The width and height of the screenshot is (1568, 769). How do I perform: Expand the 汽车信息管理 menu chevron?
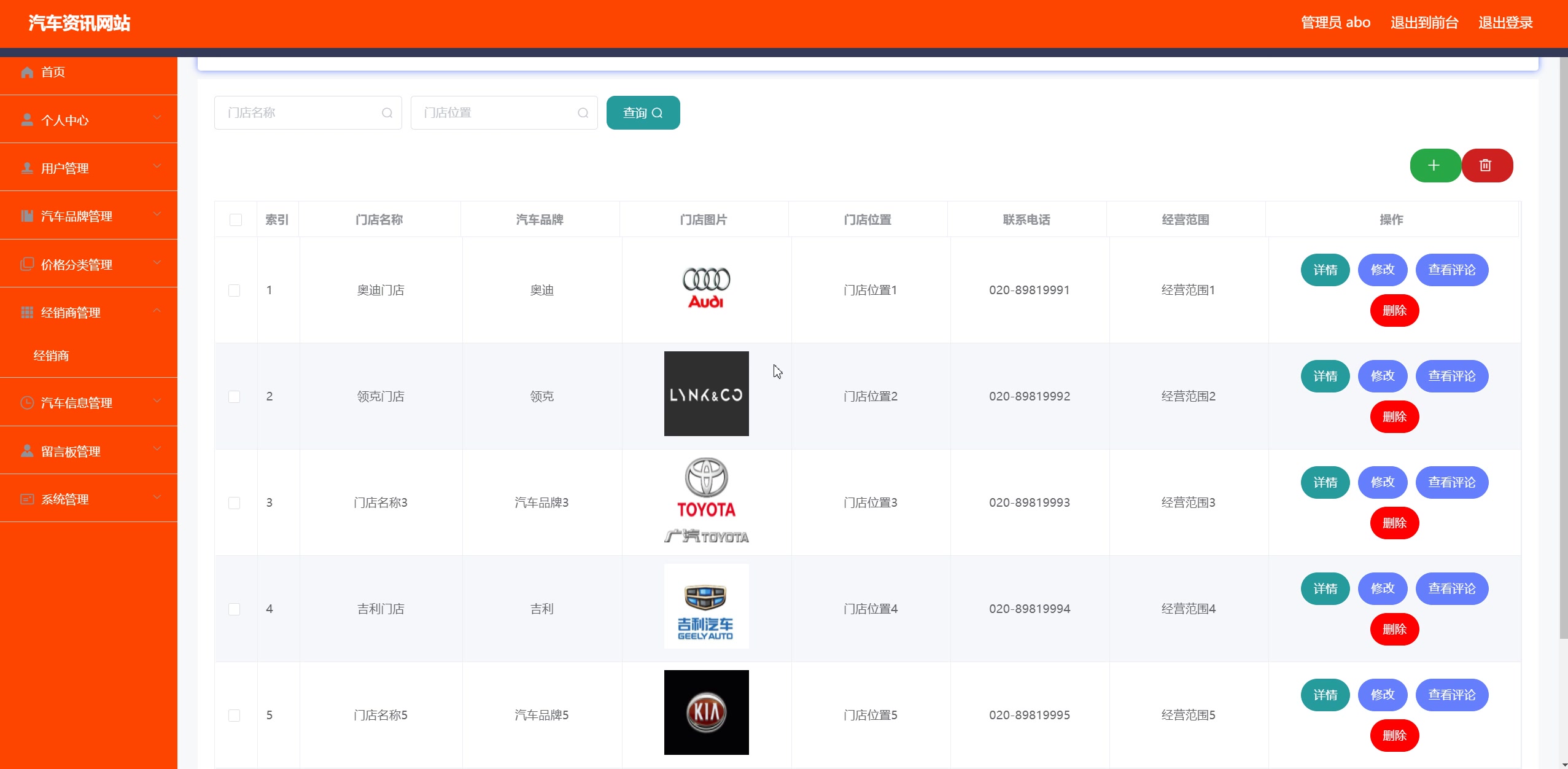click(157, 400)
